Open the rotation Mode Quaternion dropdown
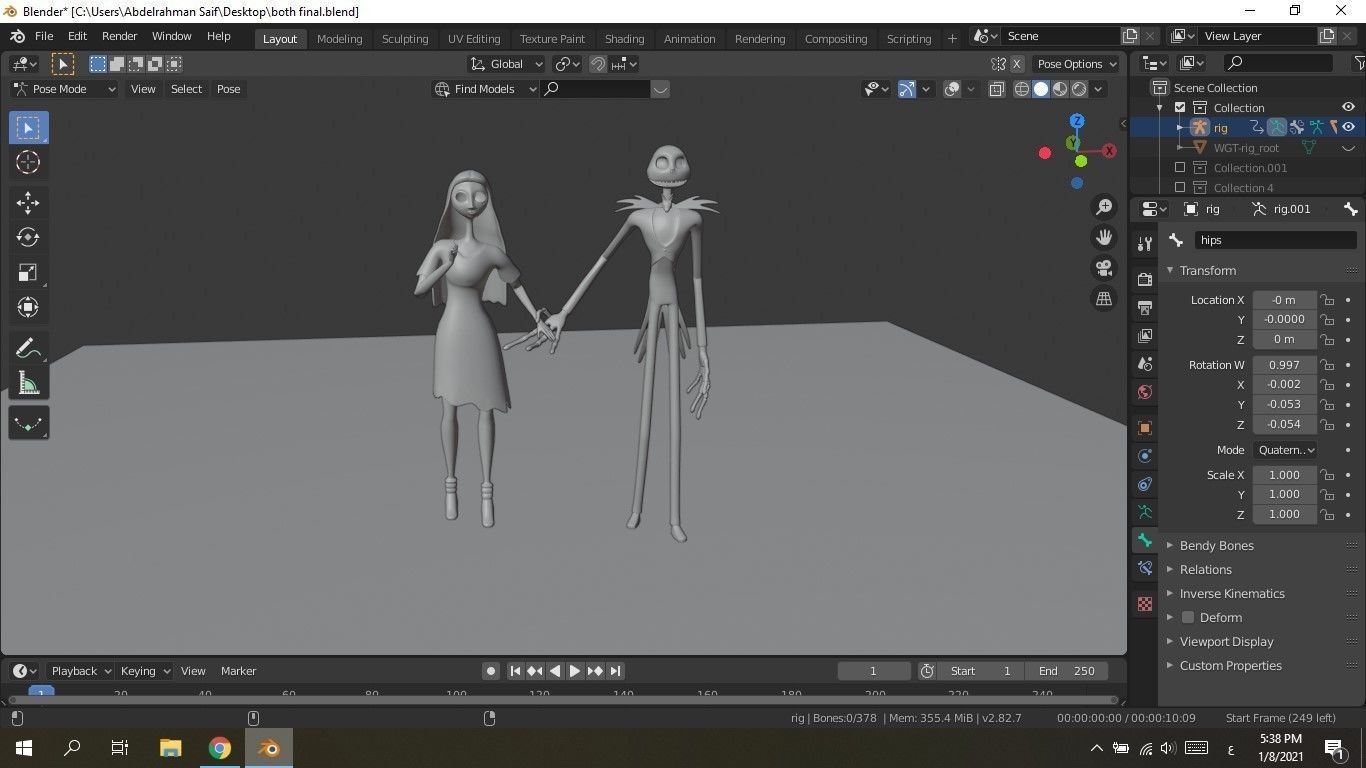This screenshot has height=768, width=1366. (x=1285, y=450)
